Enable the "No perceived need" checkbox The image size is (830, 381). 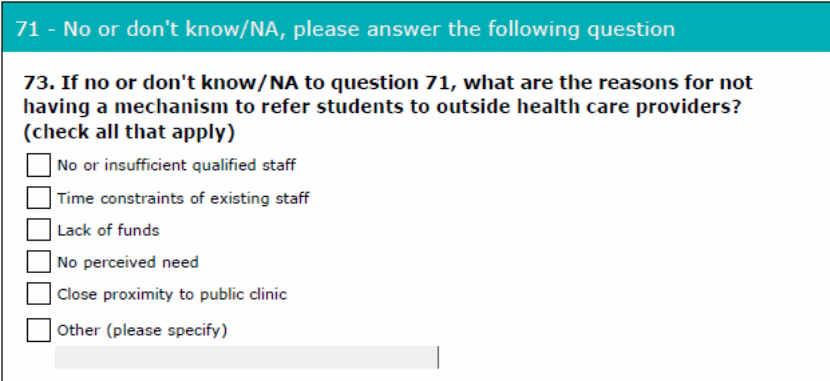(x=39, y=262)
